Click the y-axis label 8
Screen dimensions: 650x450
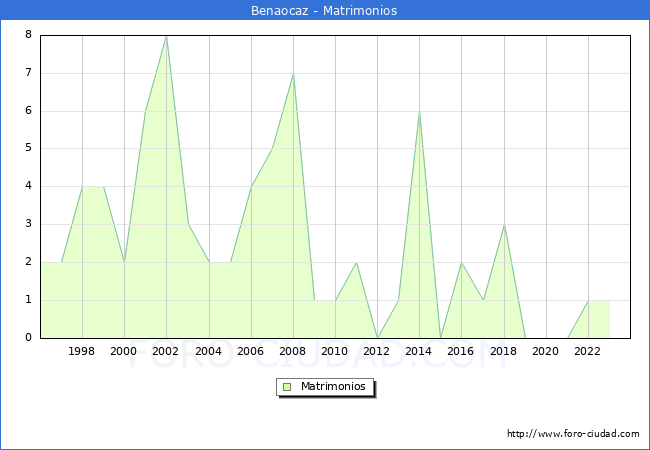tap(28, 35)
